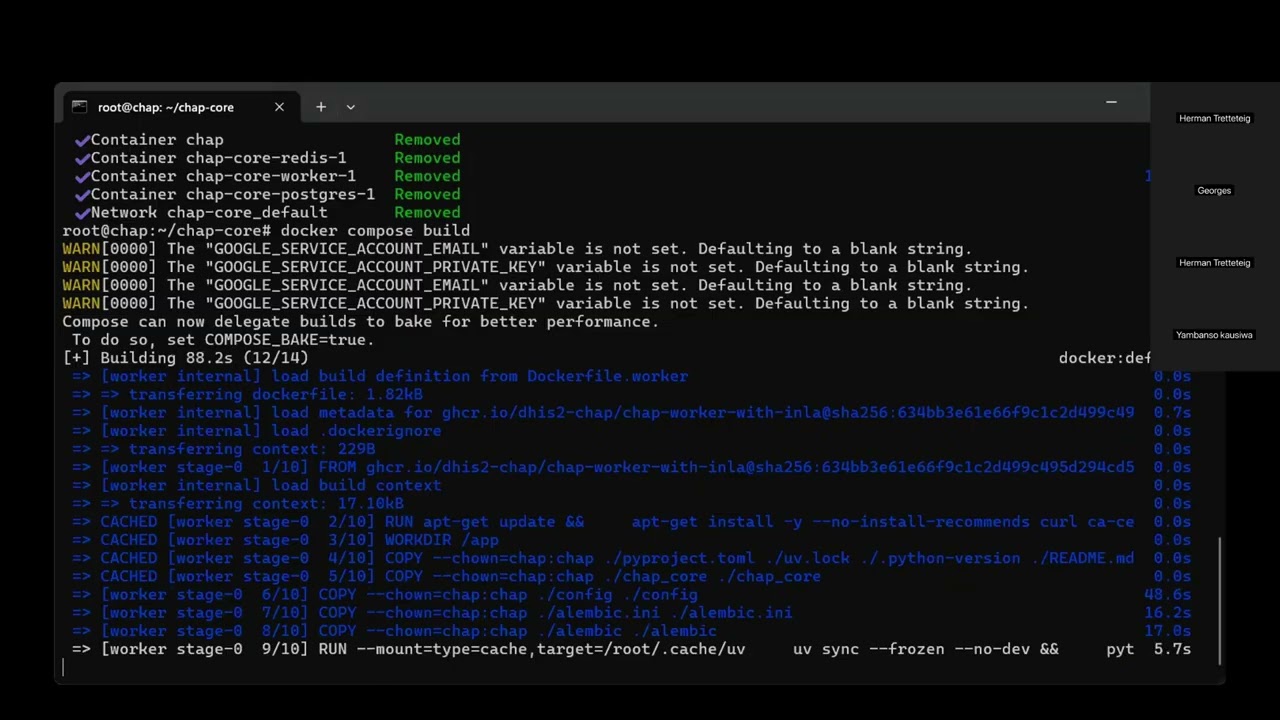This screenshot has height=720, width=1280.
Task: Click step 4/10 COPY pyproject.toml line
Action: 603,558
